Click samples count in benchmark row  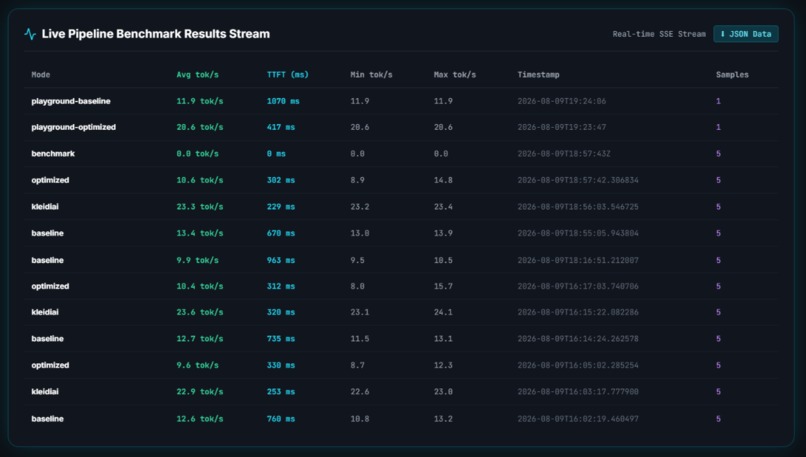click(718, 154)
